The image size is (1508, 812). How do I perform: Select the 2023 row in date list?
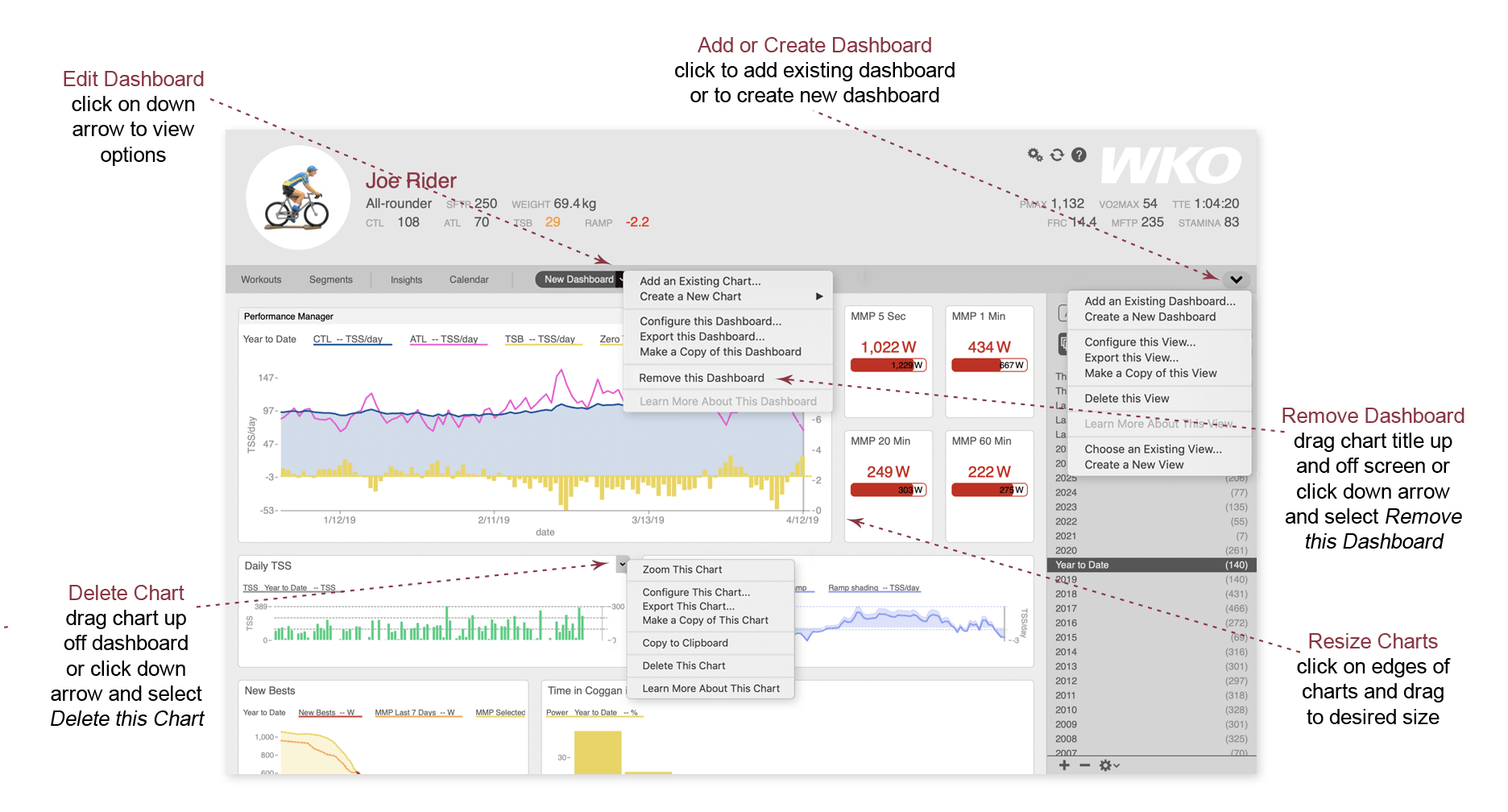[1151, 507]
